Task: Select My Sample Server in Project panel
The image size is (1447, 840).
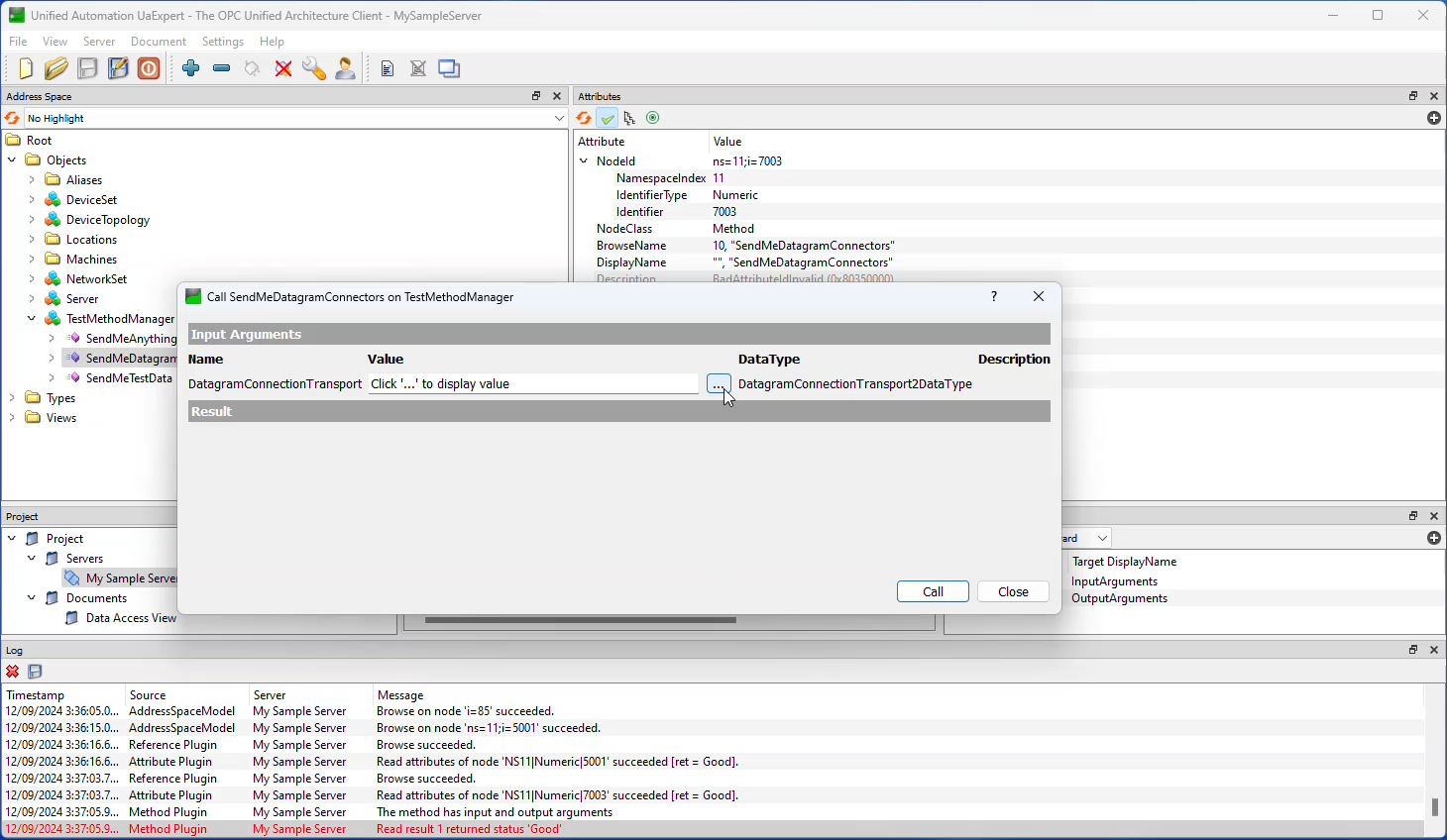Action: pos(131,578)
